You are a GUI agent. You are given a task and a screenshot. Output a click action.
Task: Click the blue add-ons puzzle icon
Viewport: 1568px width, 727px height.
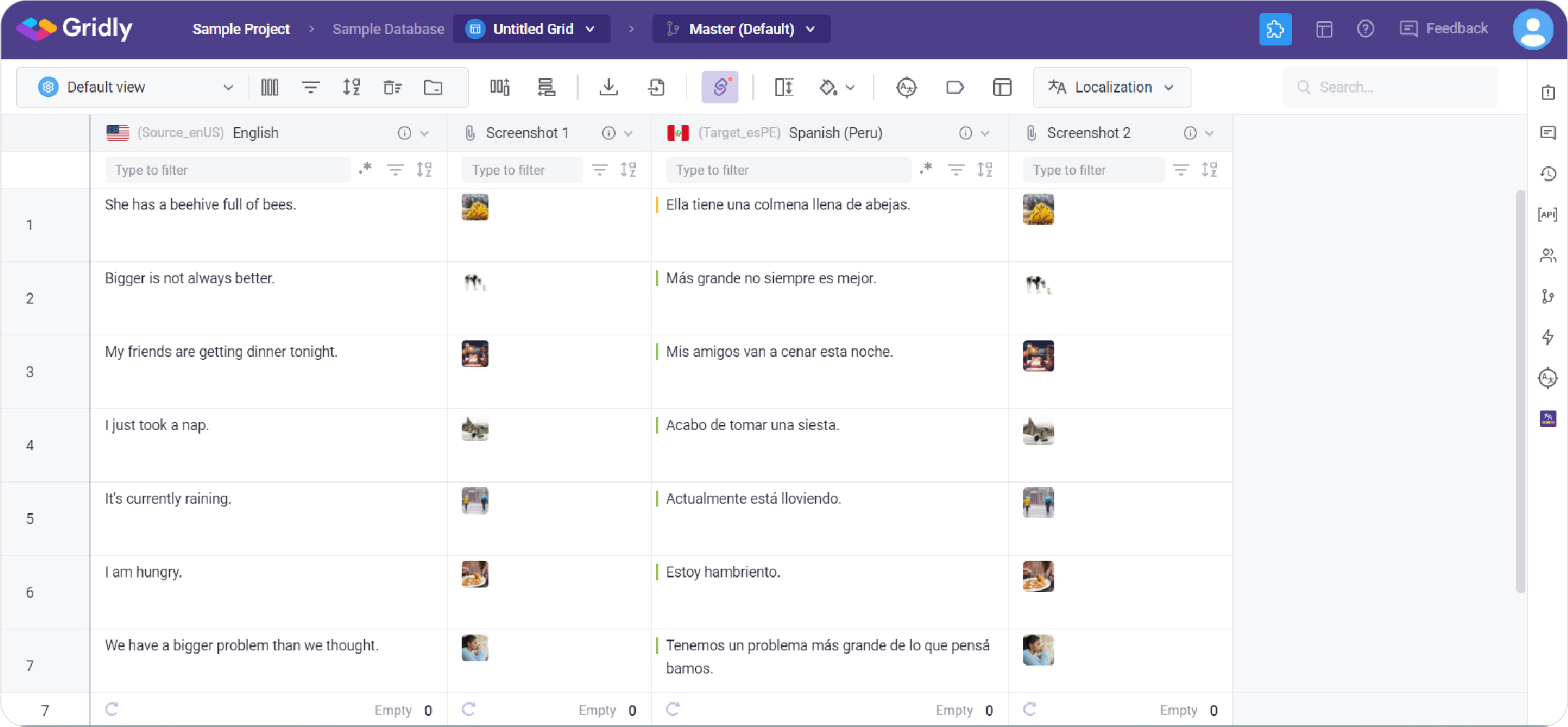coord(1275,29)
